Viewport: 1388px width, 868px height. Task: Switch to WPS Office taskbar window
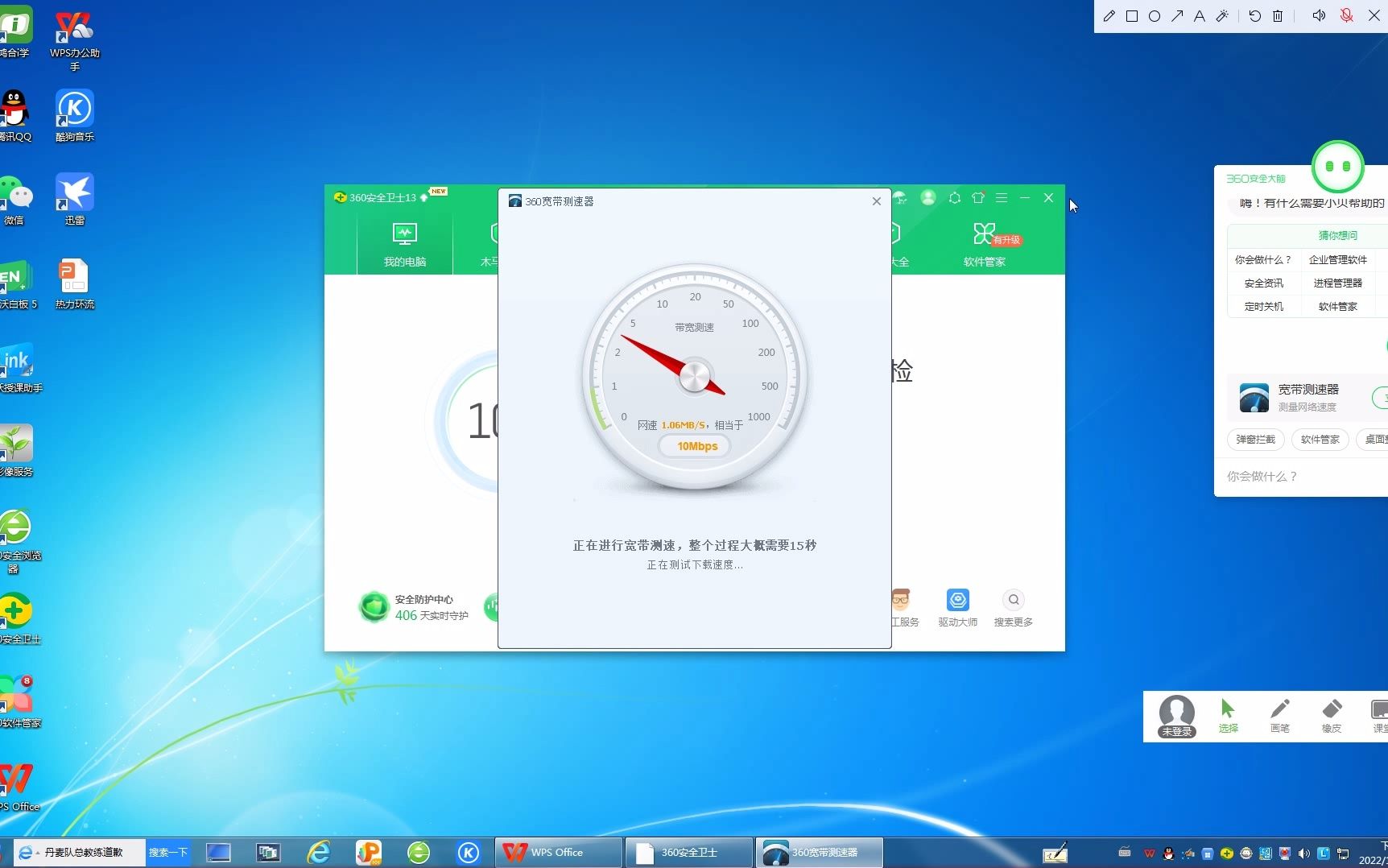point(558,852)
